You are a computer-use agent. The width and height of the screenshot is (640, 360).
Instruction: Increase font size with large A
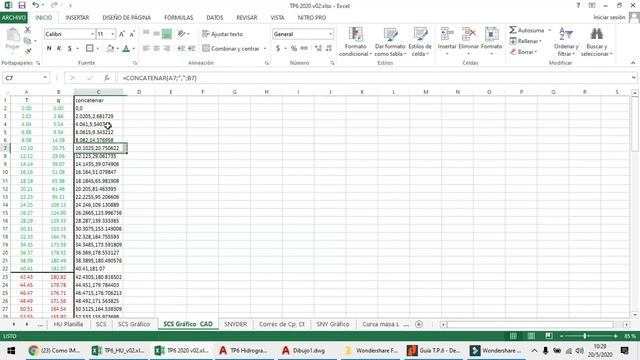(122, 34)
